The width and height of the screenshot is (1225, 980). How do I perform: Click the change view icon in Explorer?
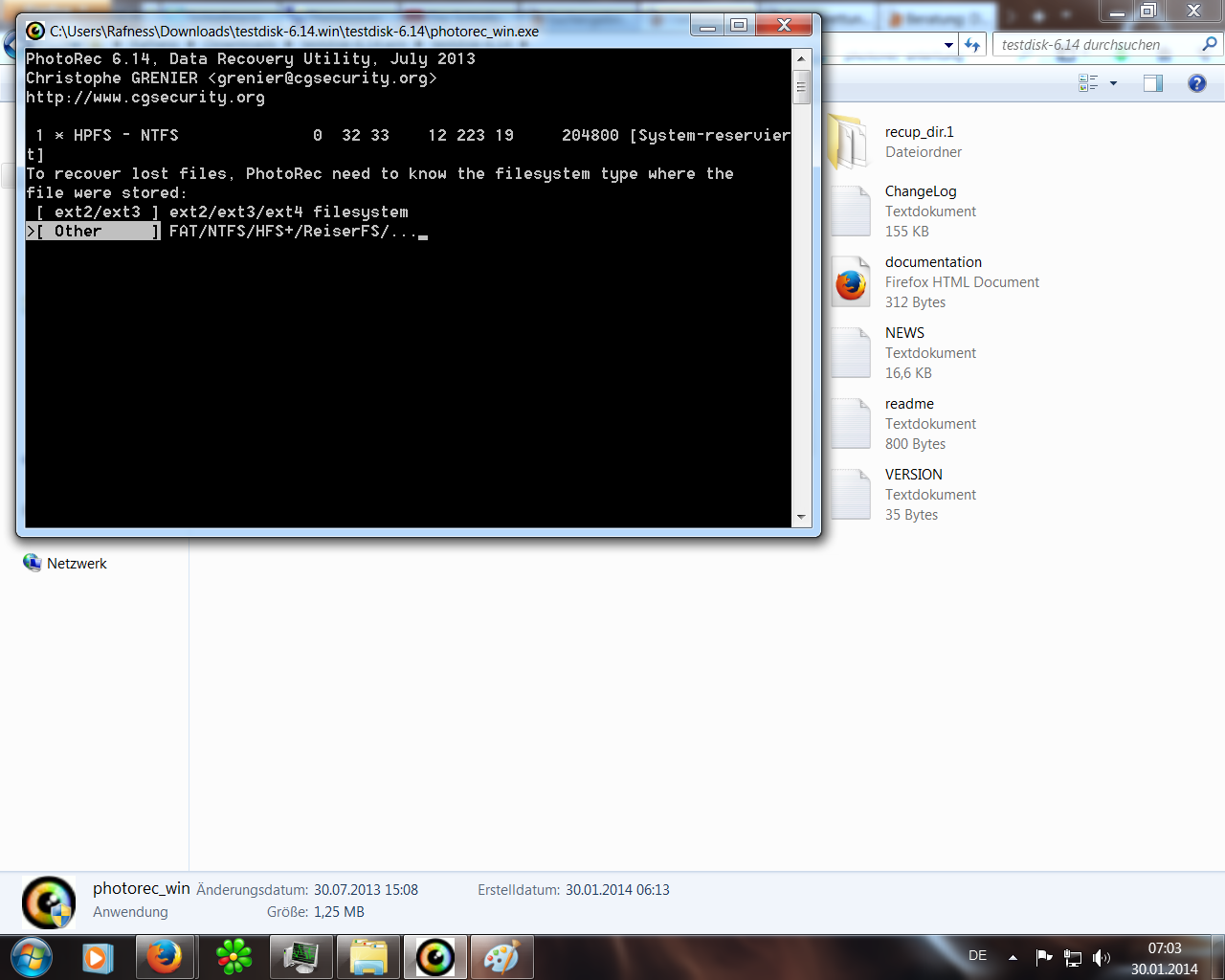pos(1088,83)
